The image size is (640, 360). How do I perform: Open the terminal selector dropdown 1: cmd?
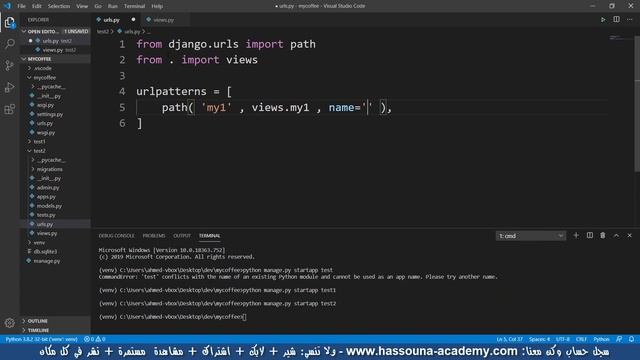click(531, 236)
